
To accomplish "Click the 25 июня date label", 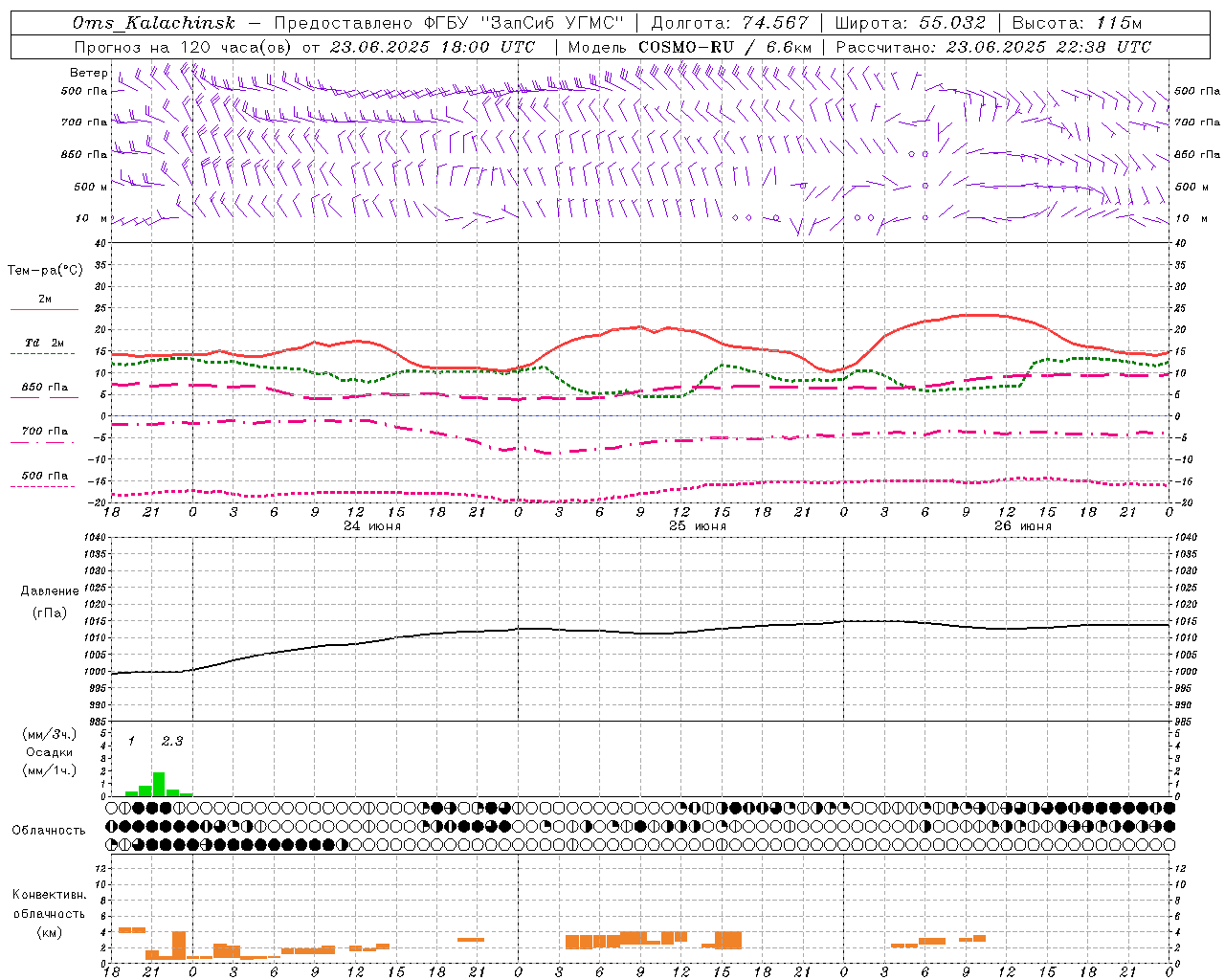I will click(698, 526).
